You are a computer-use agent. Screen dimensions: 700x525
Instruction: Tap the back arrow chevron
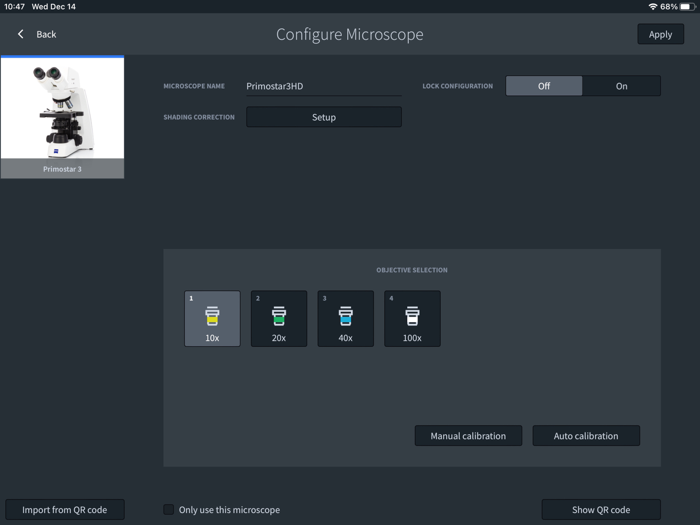[21, 34]
